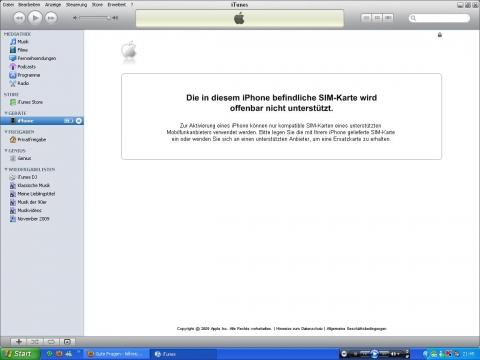Open Allgemeine Geschäftsbedingungen link
This screenshot has width=480, height=360.
point(356,329)
